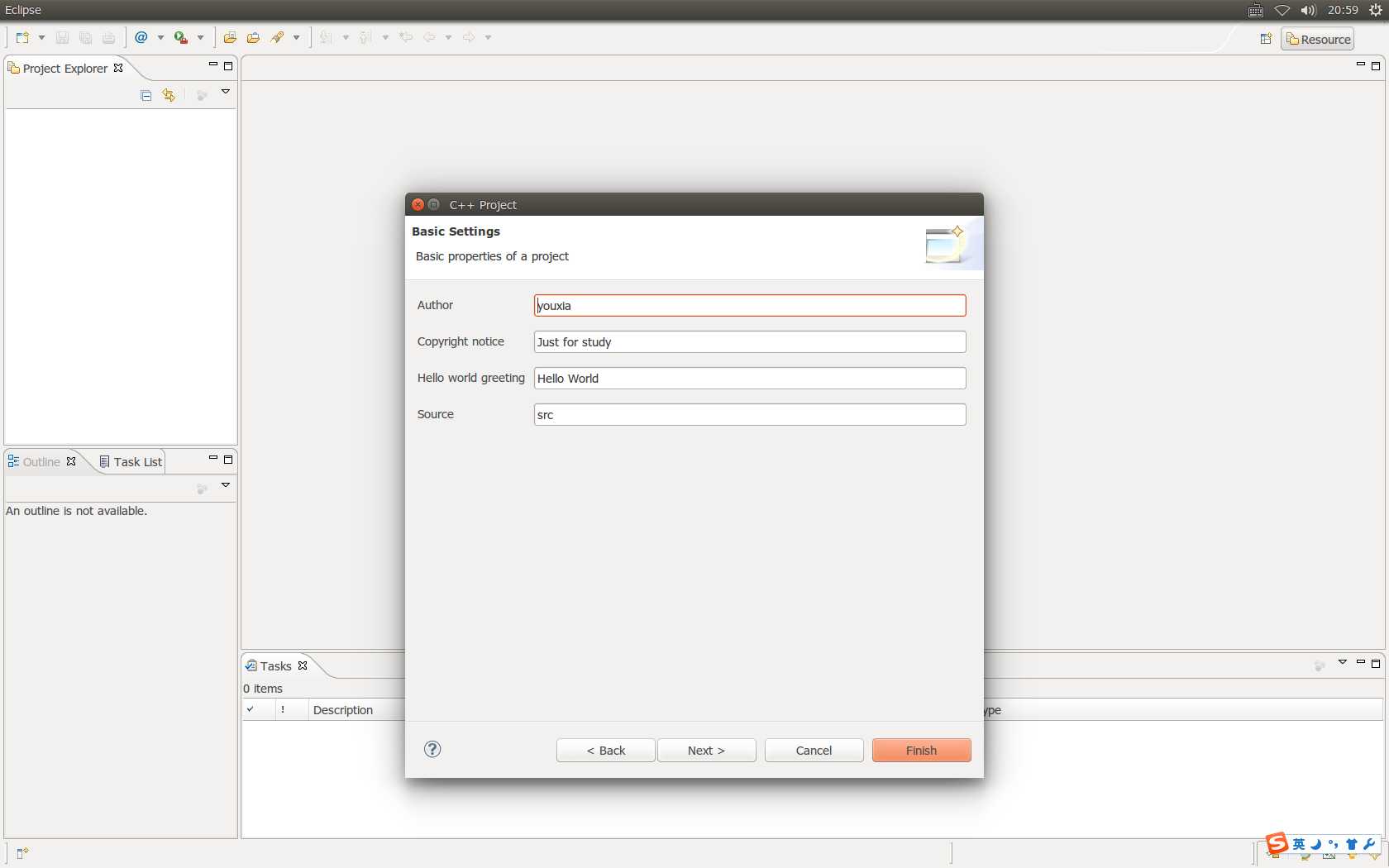The height and width of the screenshot is (868, 1389).
Task: Click the Tasks panel maximize icon
Action: (1376, 664)
